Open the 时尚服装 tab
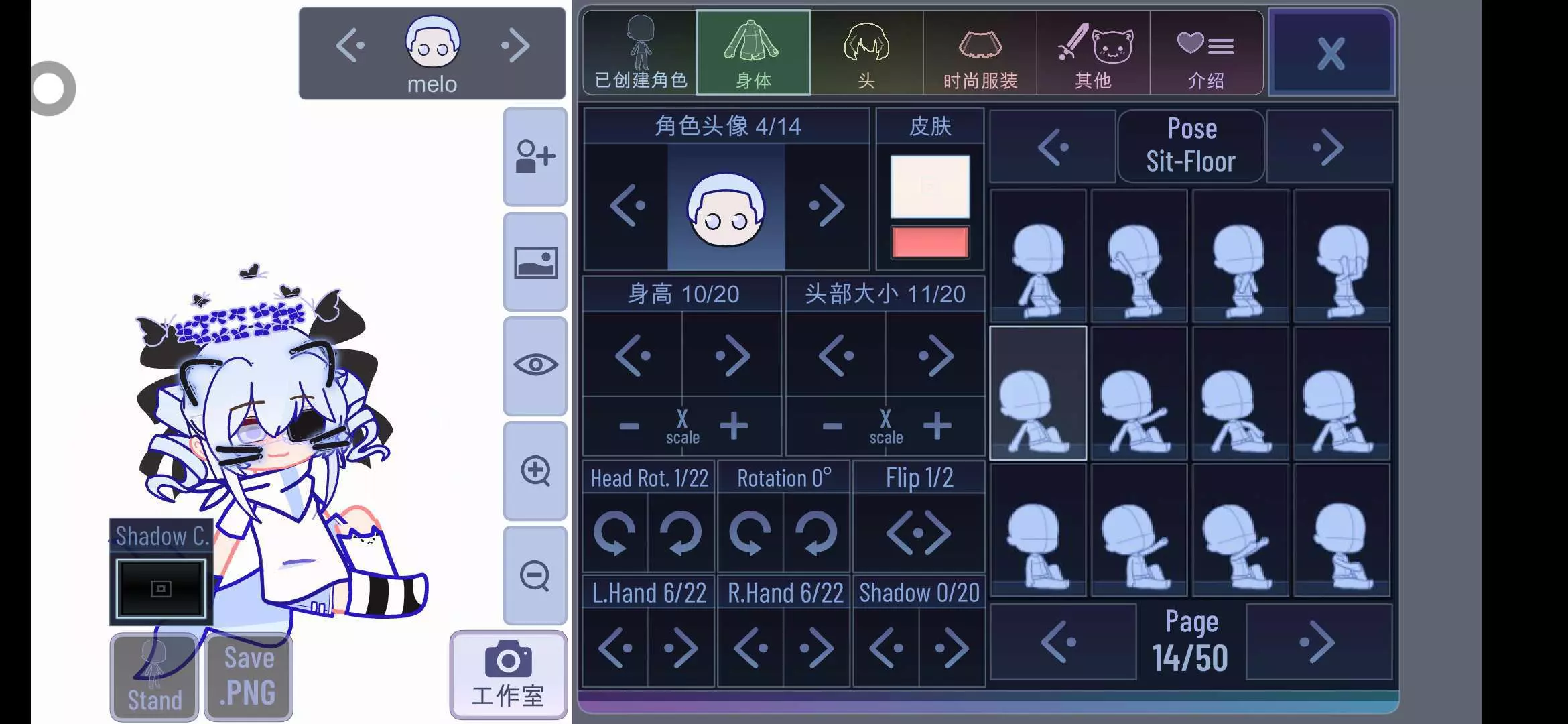The width and height of the screenshot is (1568, 724). (x=980, y=53)
